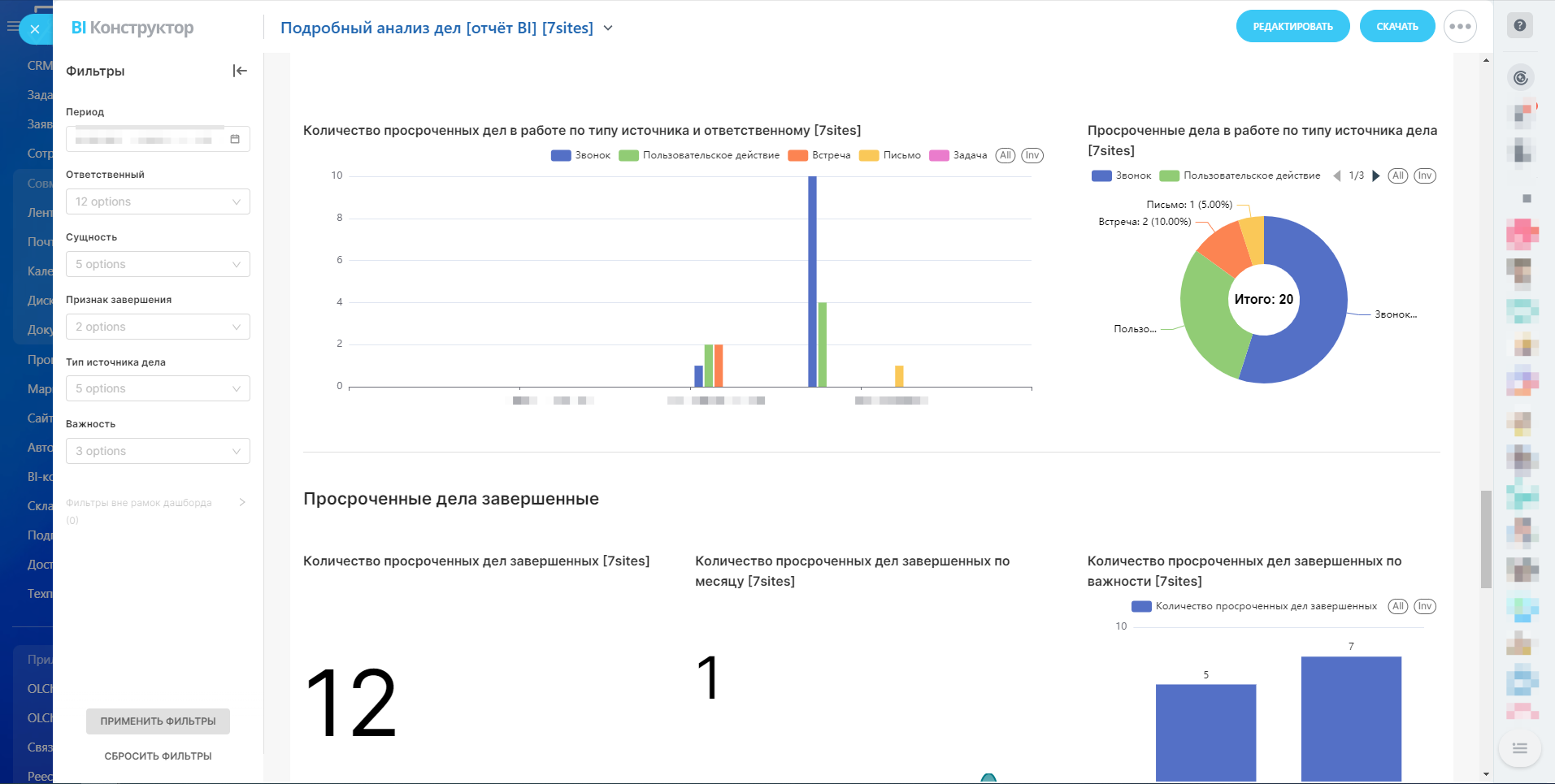The width and height of the screenshot is (1555, 784).
Task: Click the СКАЧАТЬ button
Action: click(x=1396, y=27)
